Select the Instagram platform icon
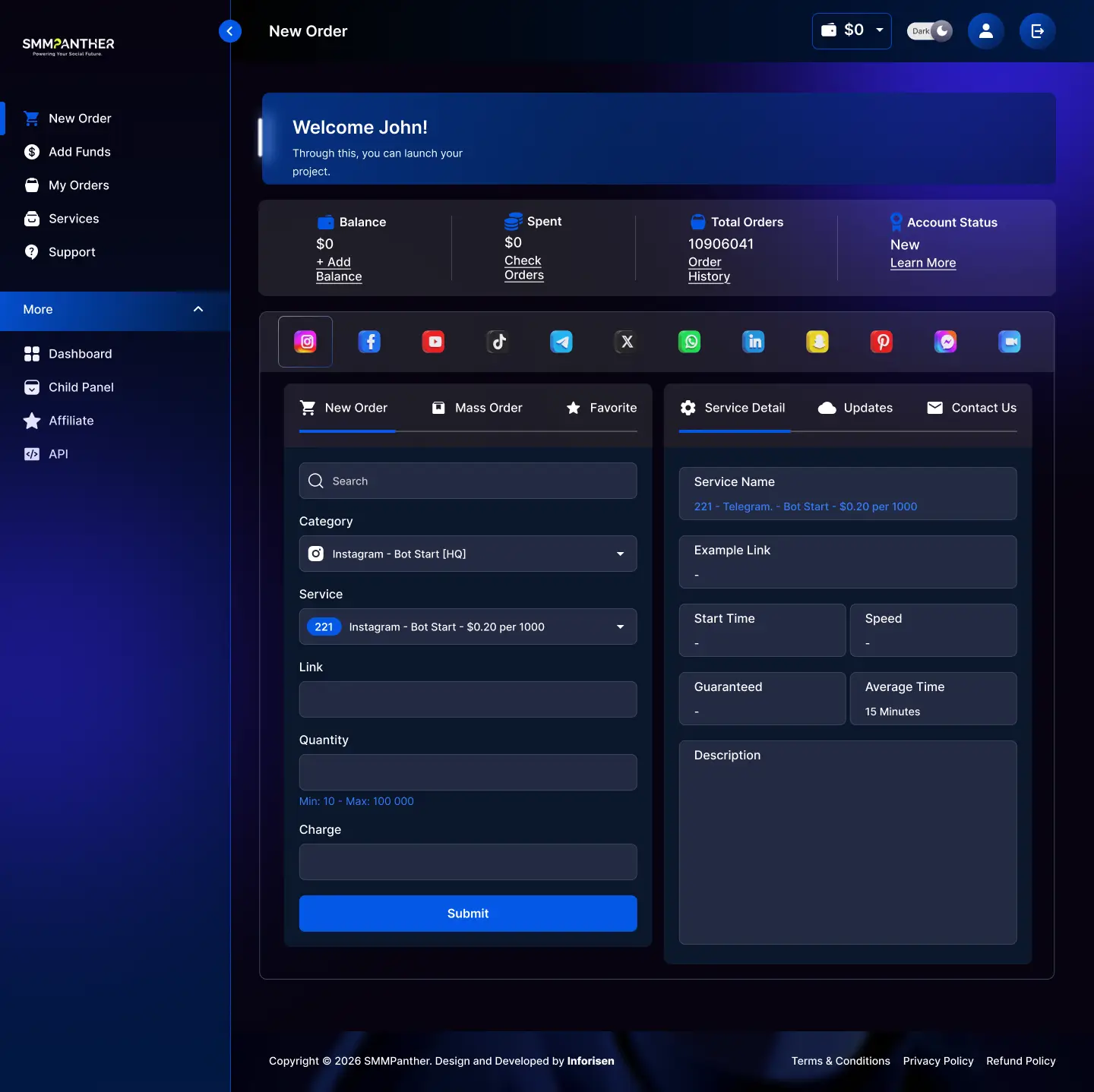This screenshot has height=1092, width=1094. click(x=305, y=342)
